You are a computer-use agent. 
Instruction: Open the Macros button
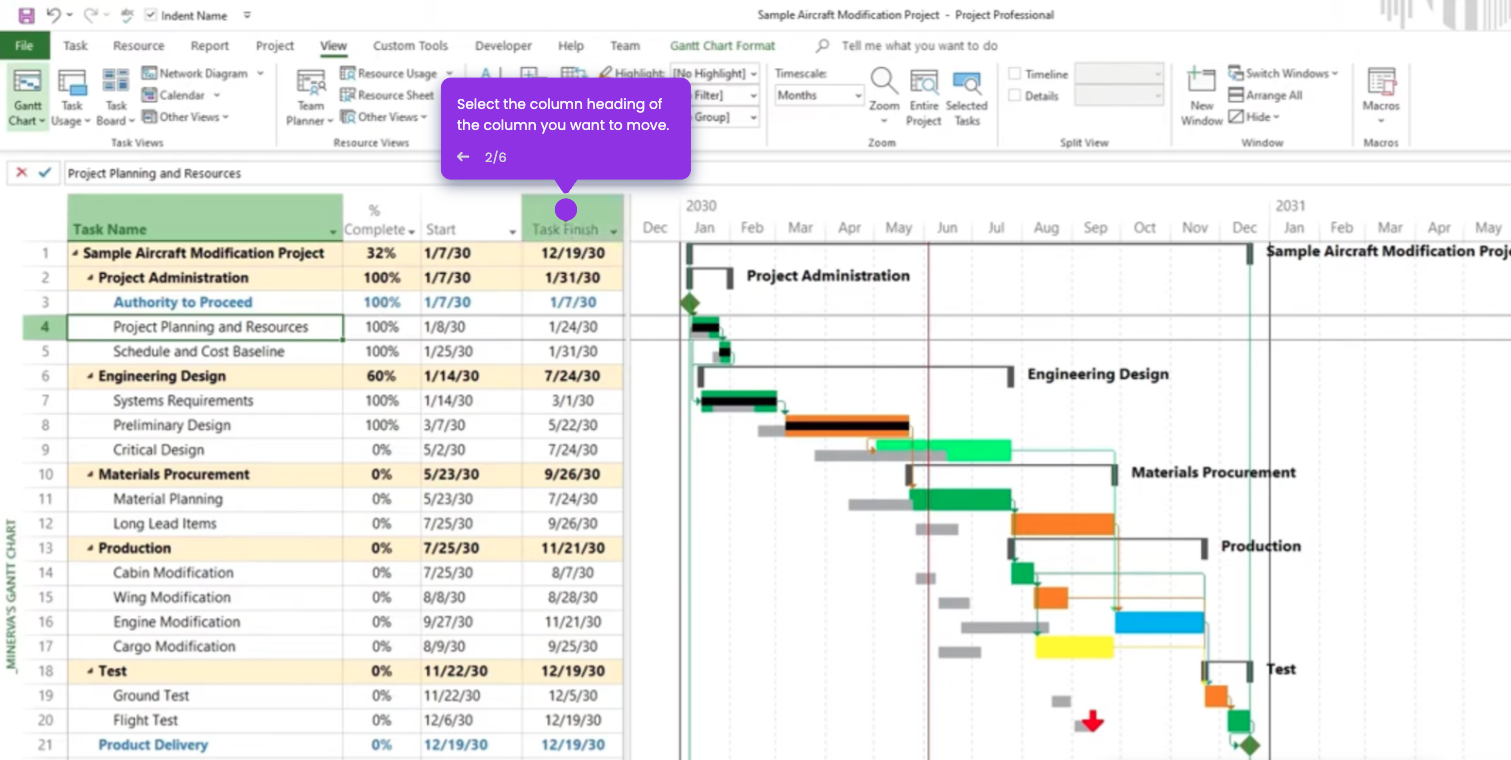click(x=1381, y=96)
